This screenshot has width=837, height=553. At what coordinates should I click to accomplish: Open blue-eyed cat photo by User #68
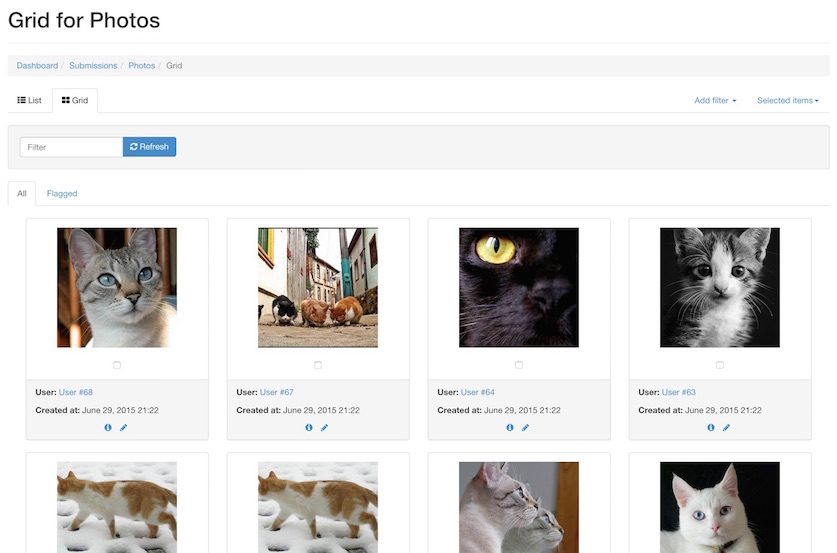[117, 288]
